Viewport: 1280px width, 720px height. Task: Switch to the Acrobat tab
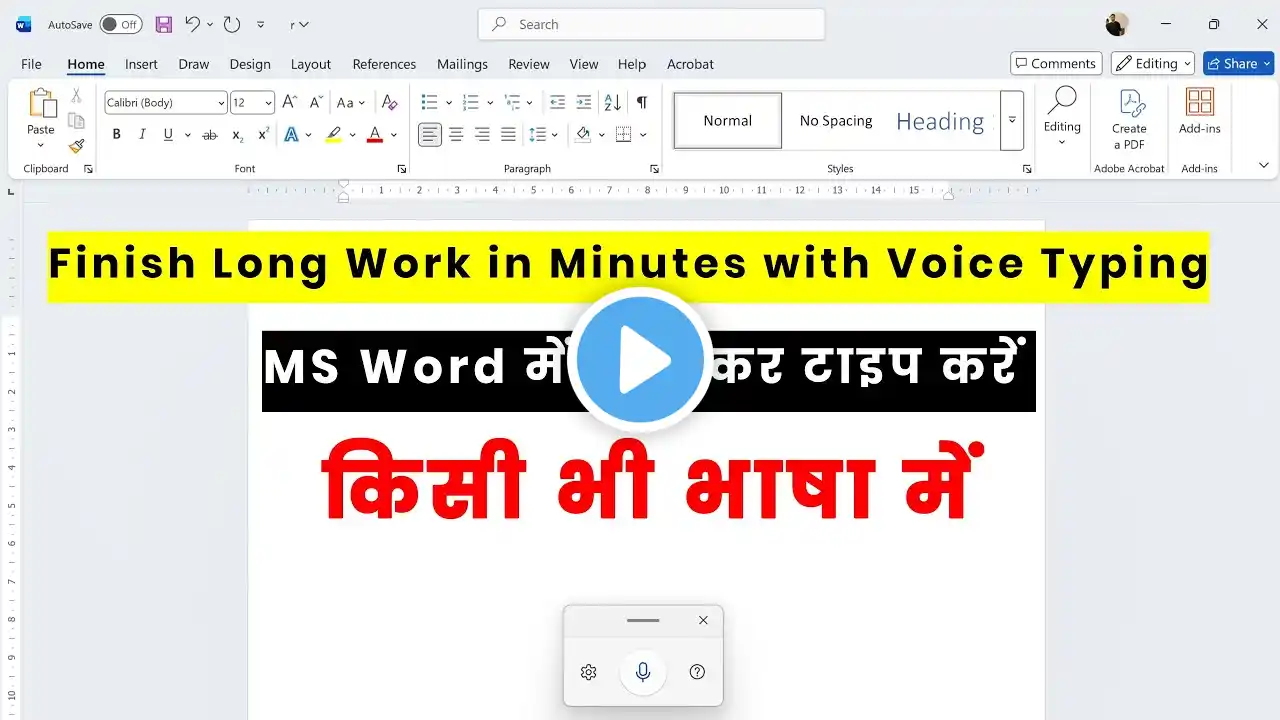(x=690, y=64)
